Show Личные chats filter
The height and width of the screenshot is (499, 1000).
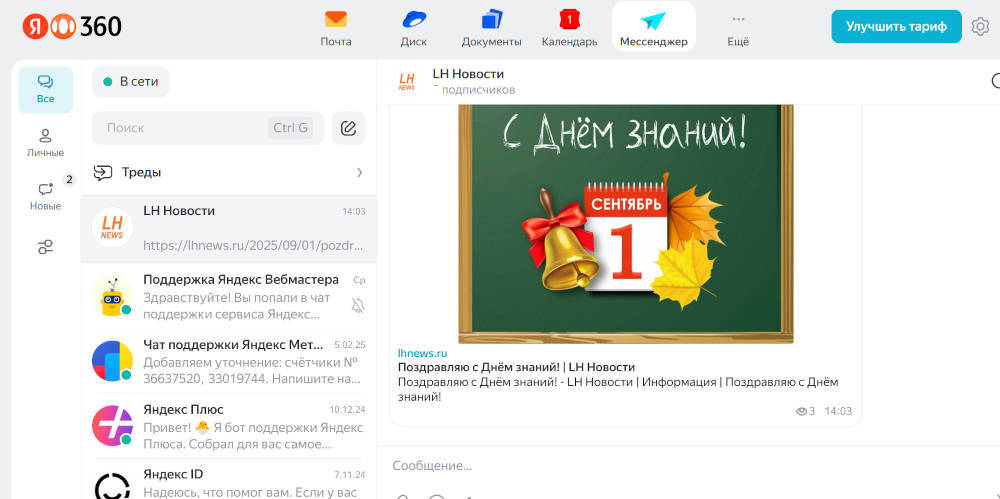(45, 143)
